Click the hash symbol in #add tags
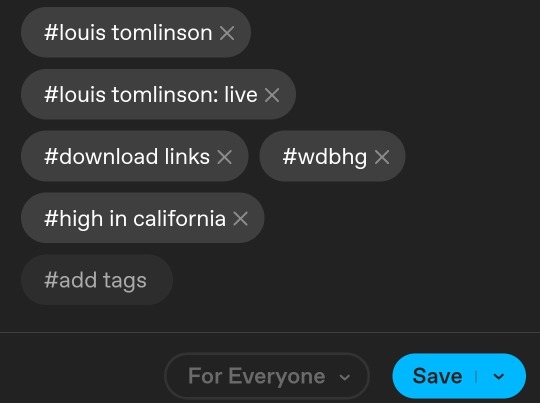This screenshot has height=403, width=540. (51, 280)
